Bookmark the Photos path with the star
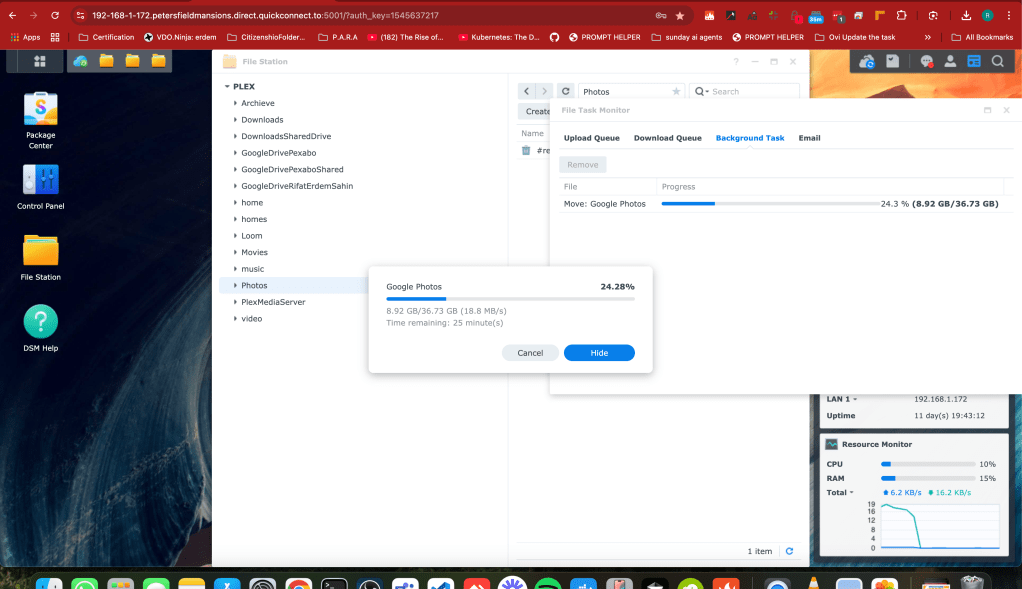Image resolution: width=1022 pixels, height=589 pixels. pyautogui.click(x=676, y=92)
